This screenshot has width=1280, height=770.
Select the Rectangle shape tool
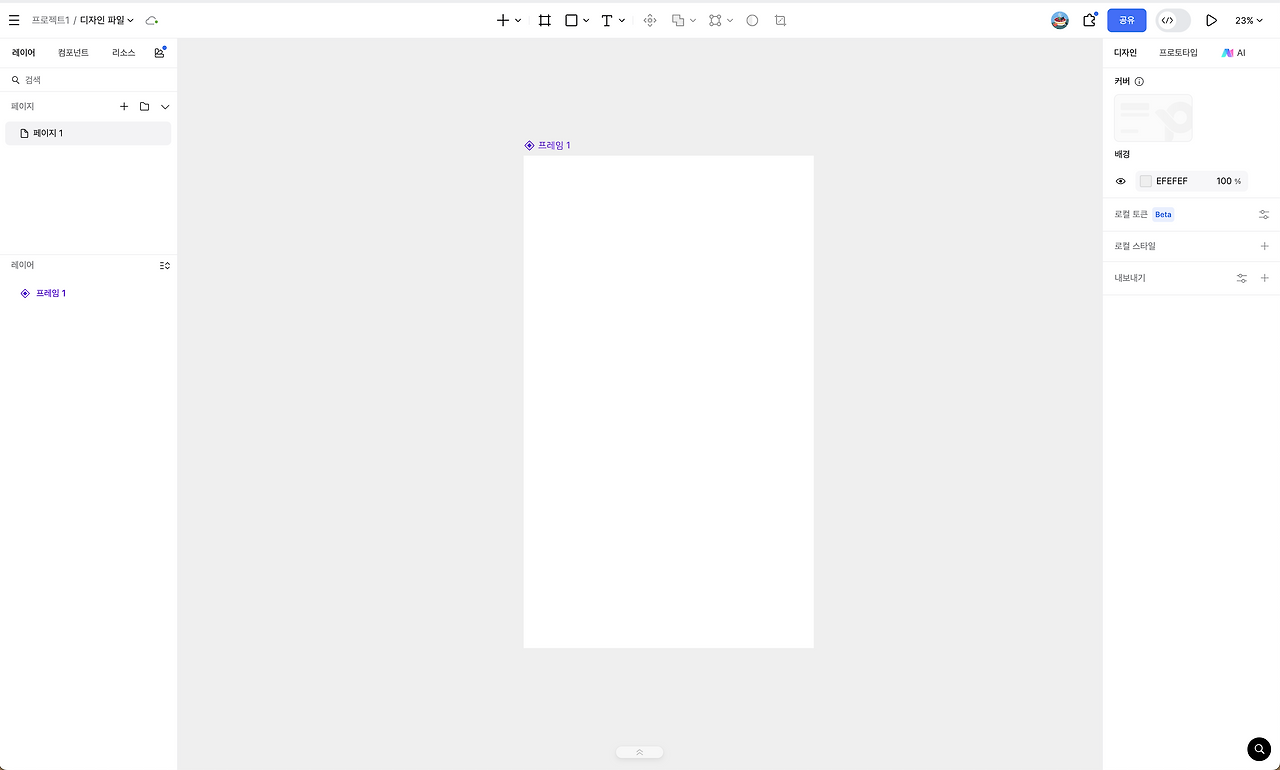click(571, 20)
